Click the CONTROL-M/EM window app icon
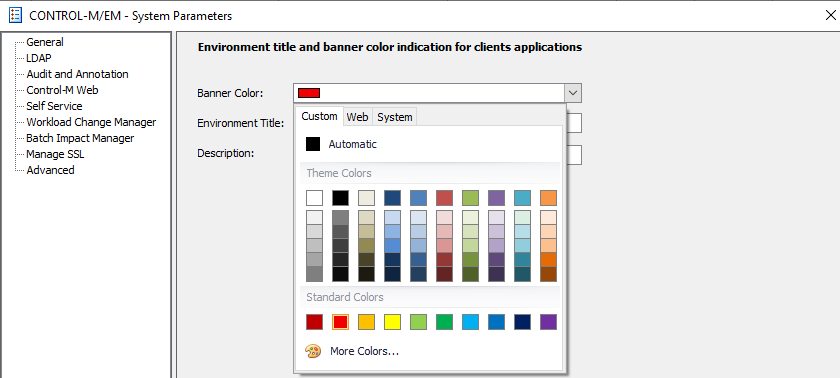The height and width of the screenshot is (378, 840). (16, 15)
